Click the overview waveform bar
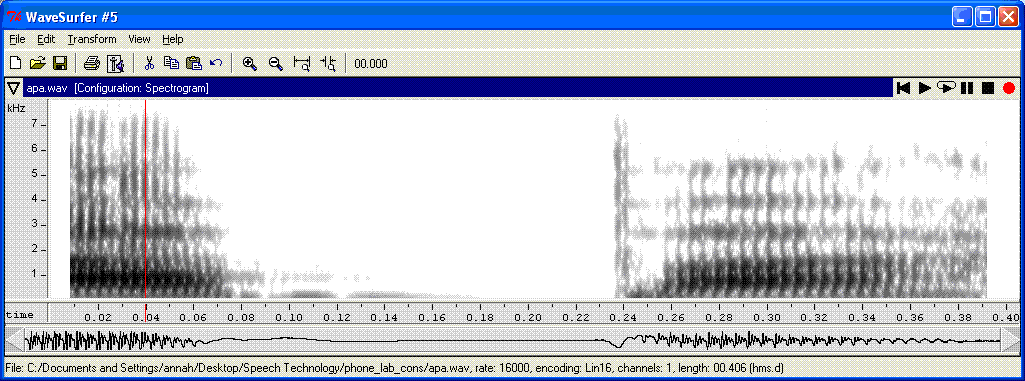 (512, 340)
